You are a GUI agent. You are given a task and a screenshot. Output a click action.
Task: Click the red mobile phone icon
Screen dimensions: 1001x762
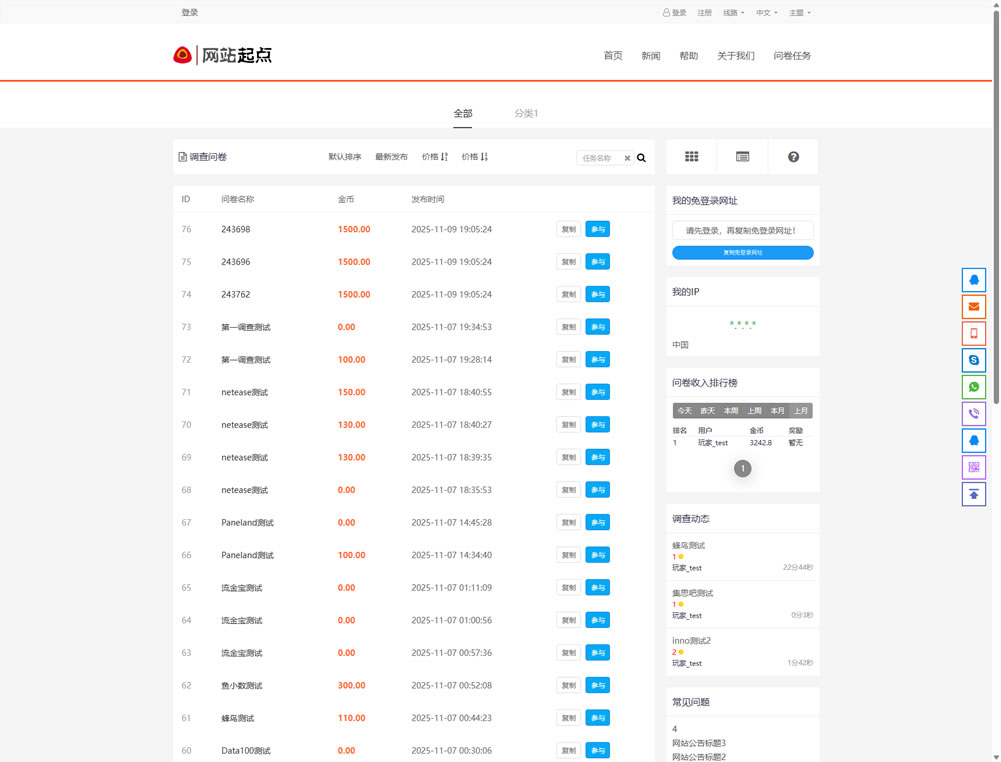[x=973, y=334]
